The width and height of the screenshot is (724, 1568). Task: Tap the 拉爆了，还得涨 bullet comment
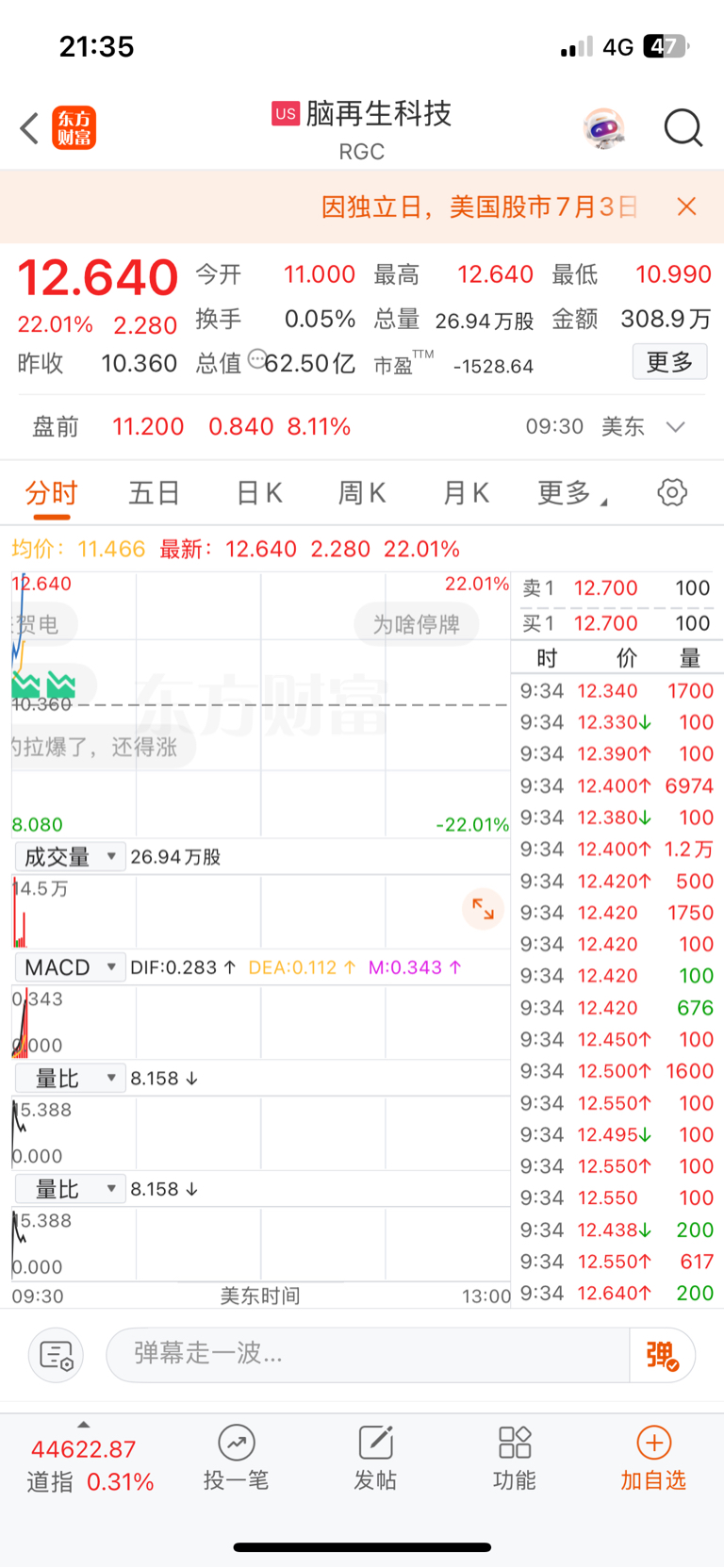point(102,748)
